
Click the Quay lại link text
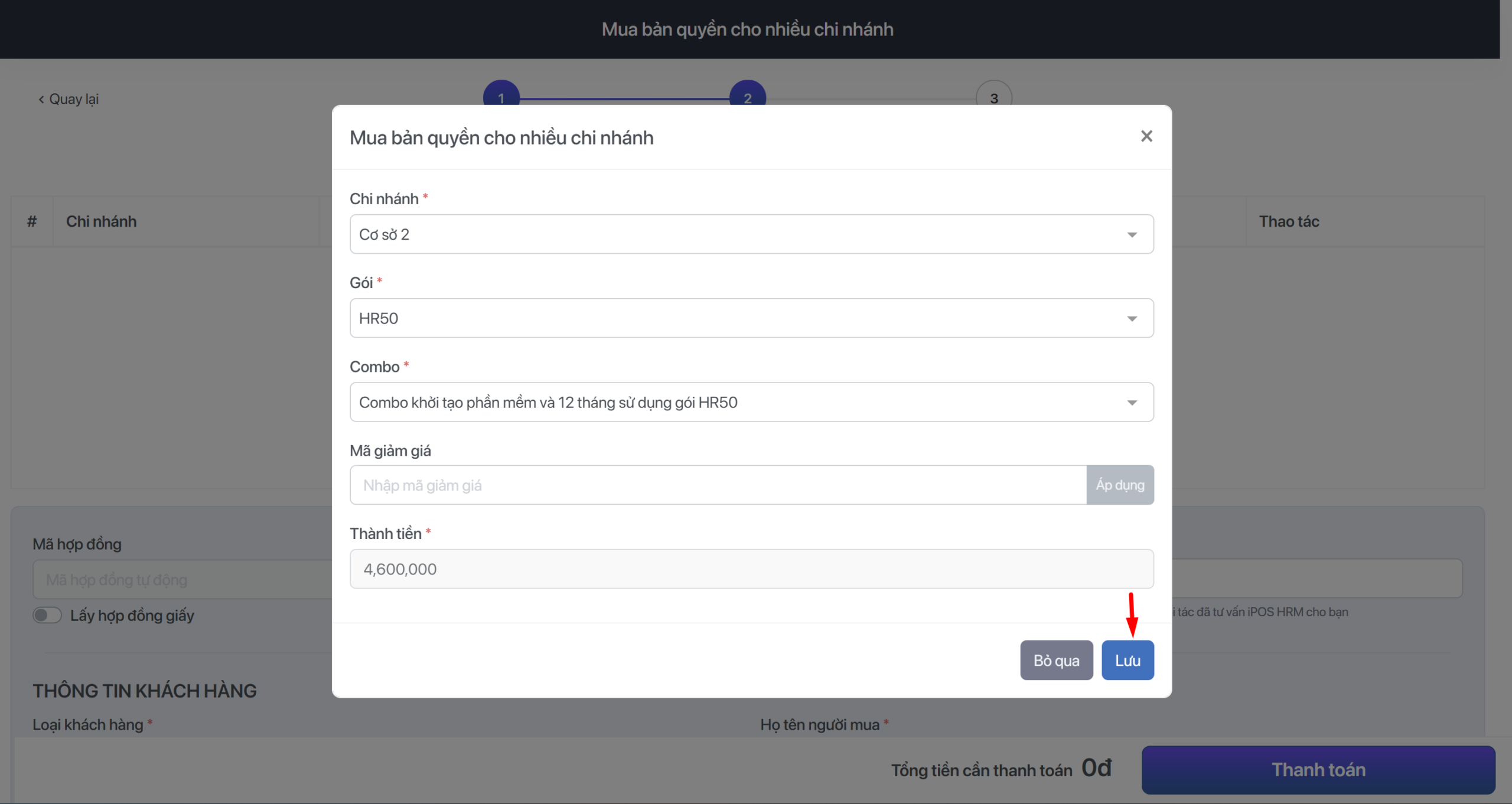tap(74, 99)
